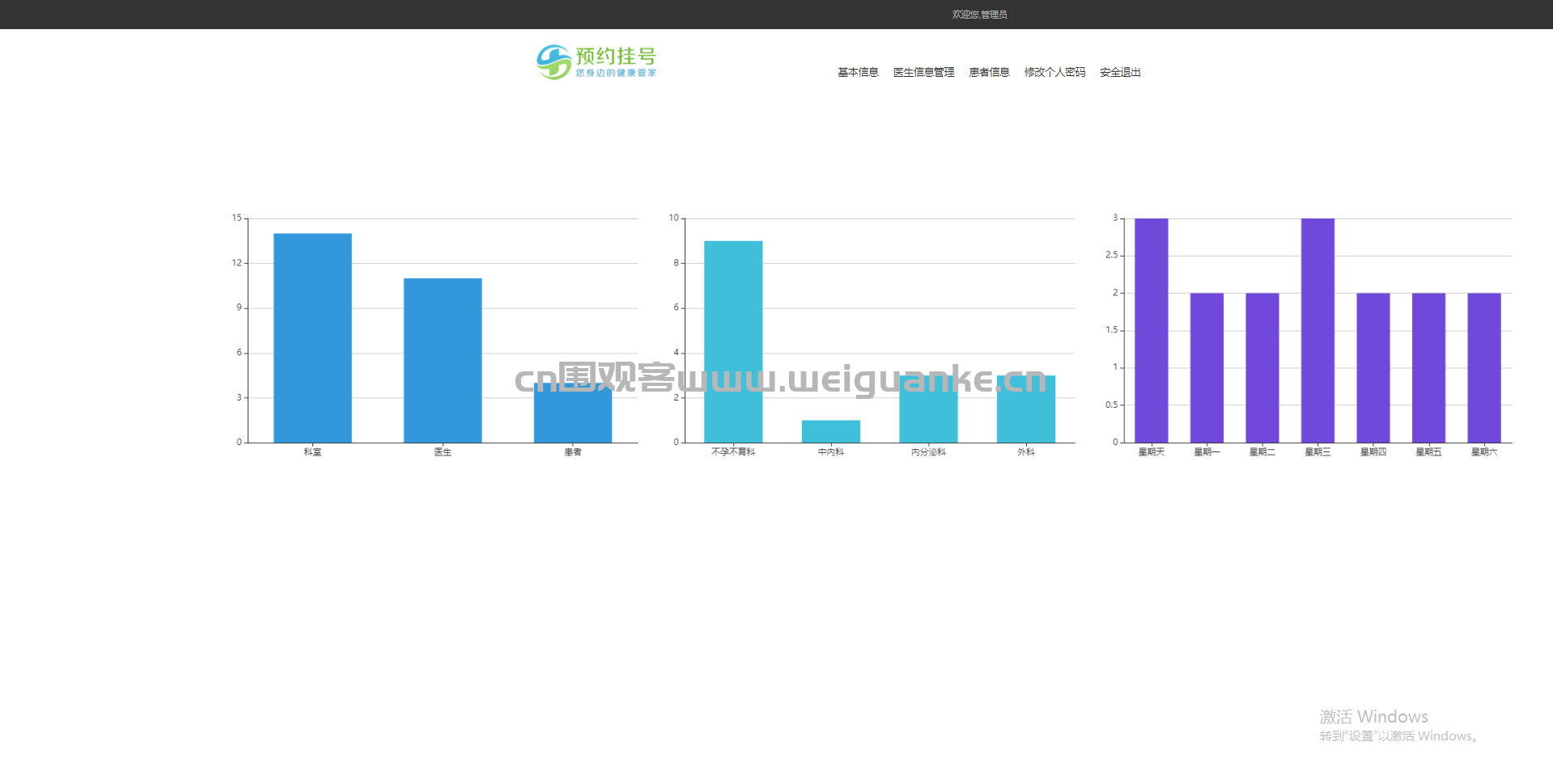
Task: Click the 15 tick on the first chart's axis
Action: tap(236, 218)
